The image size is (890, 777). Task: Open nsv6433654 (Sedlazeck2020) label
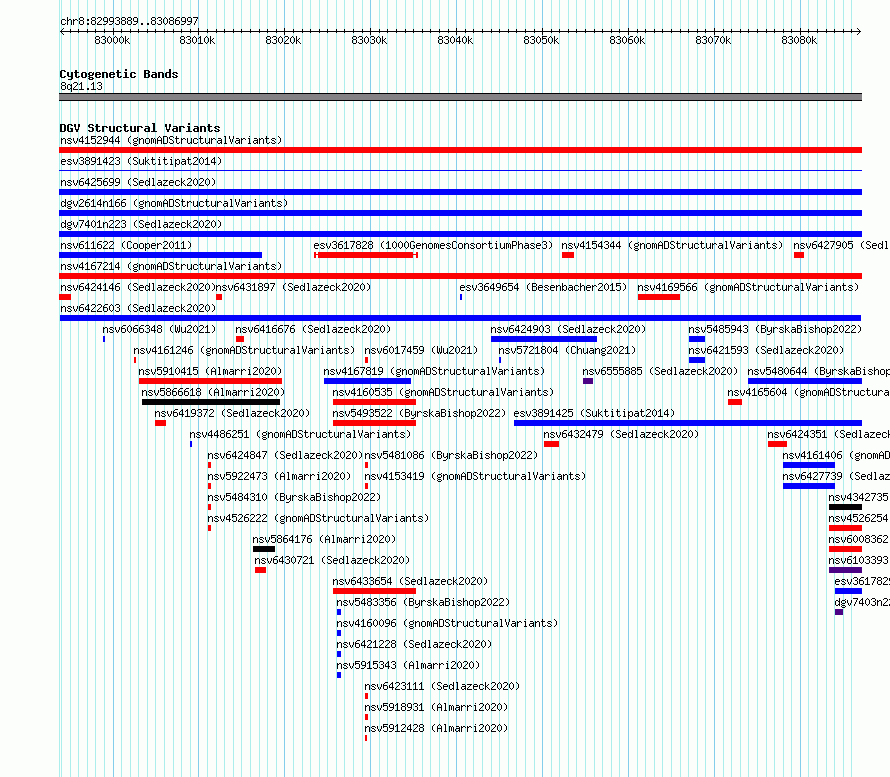click(x=410, y=581)
